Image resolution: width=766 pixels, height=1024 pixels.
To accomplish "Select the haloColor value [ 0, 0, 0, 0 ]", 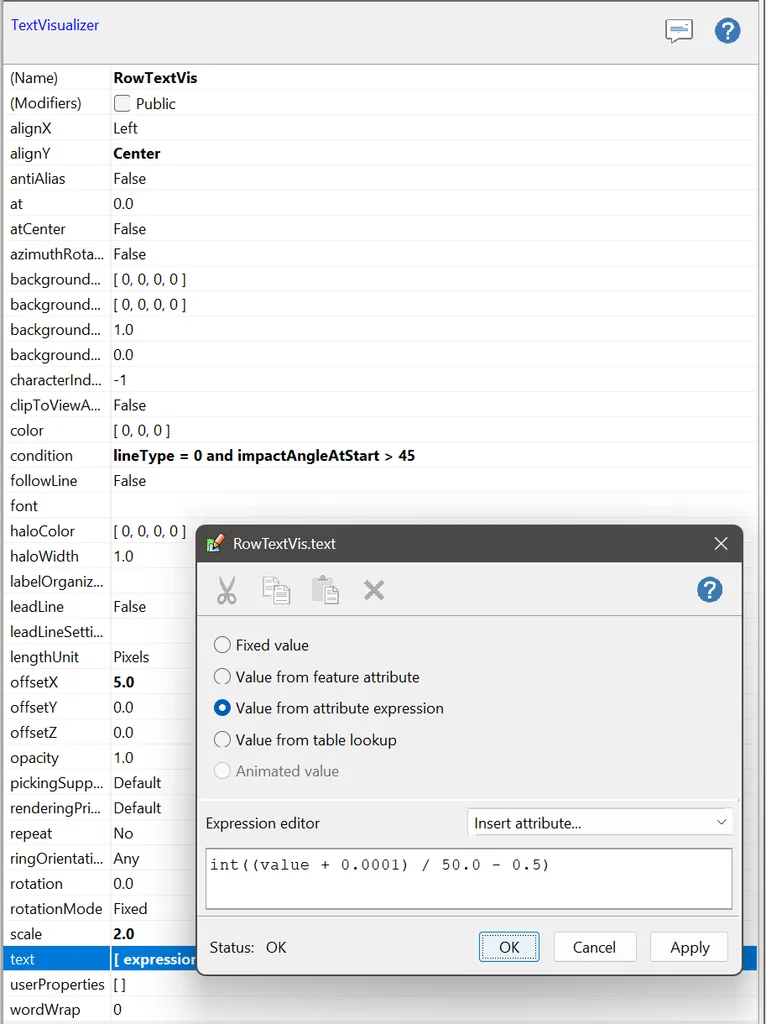I will [x=150, y=531].
